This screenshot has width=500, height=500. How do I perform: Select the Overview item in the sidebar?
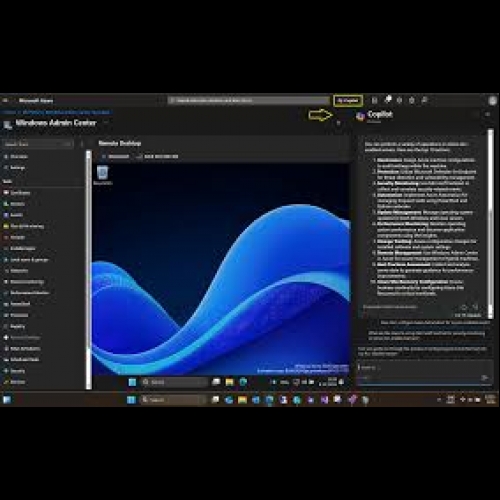(x=16, y=156)
